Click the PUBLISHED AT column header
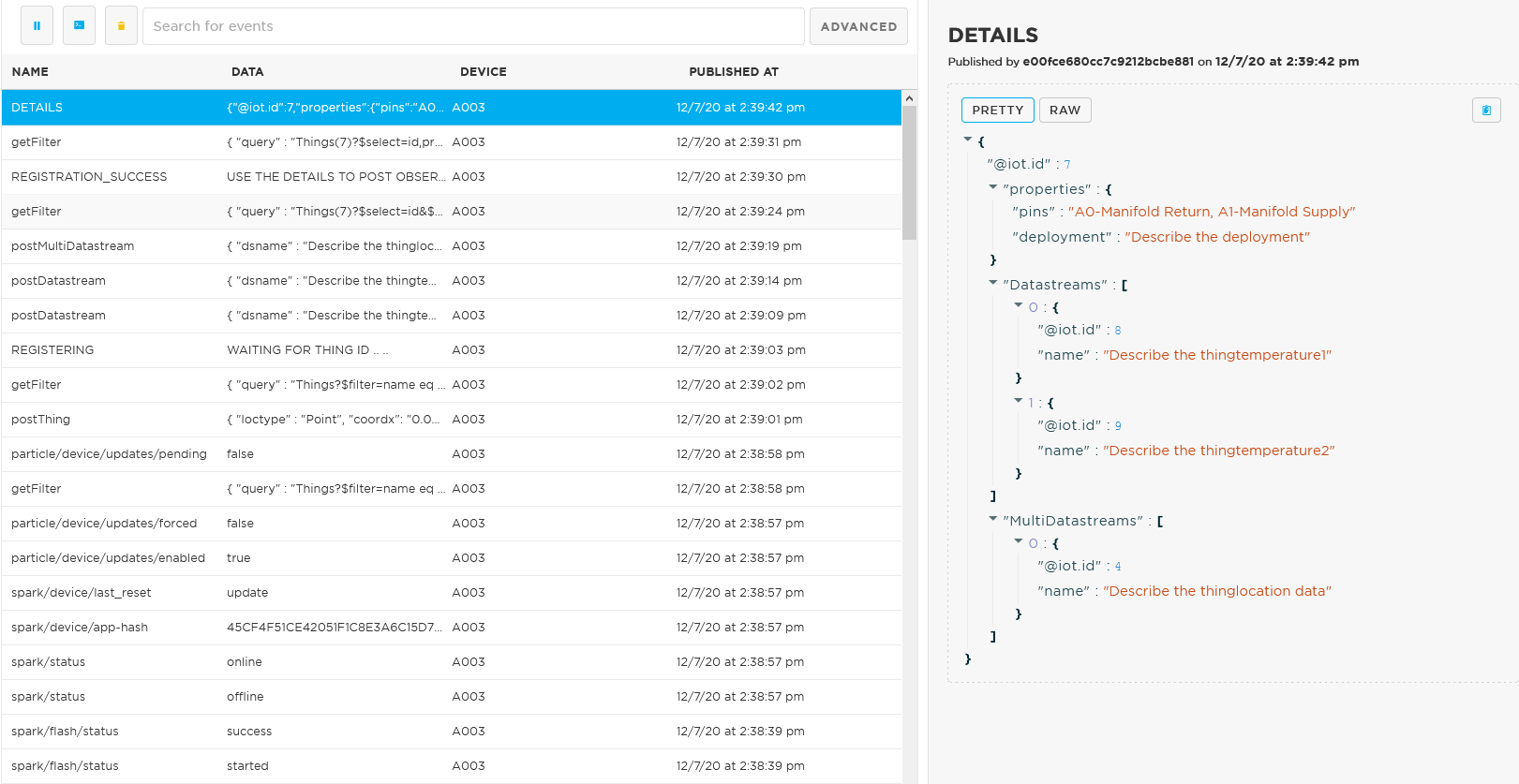1519x784 pixels. (734, 72)
